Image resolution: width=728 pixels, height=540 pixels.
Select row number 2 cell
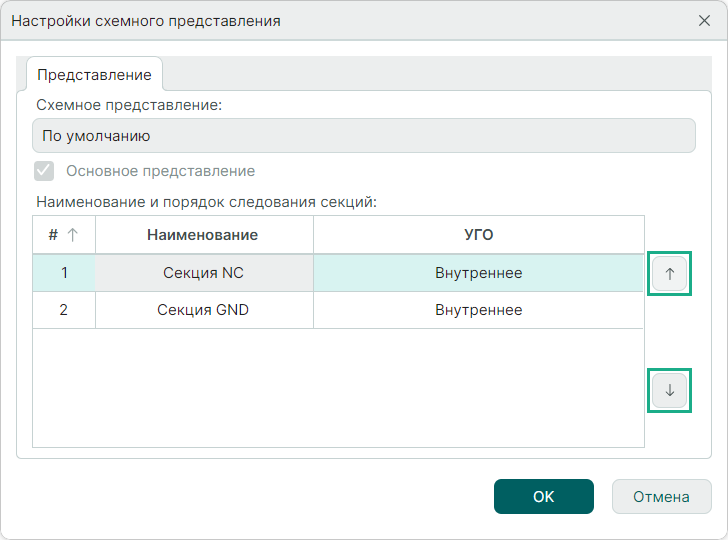[64, 310]
